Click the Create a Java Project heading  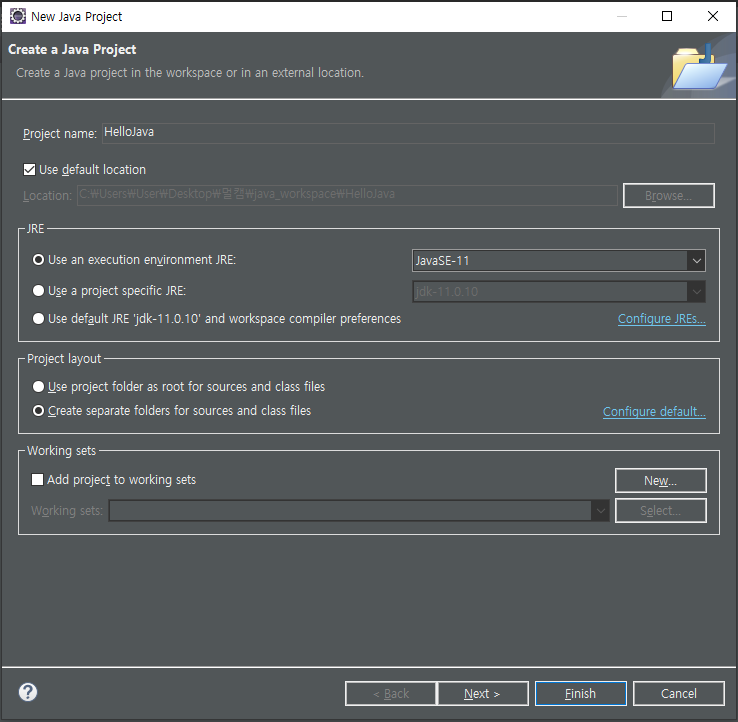[72, 49]
